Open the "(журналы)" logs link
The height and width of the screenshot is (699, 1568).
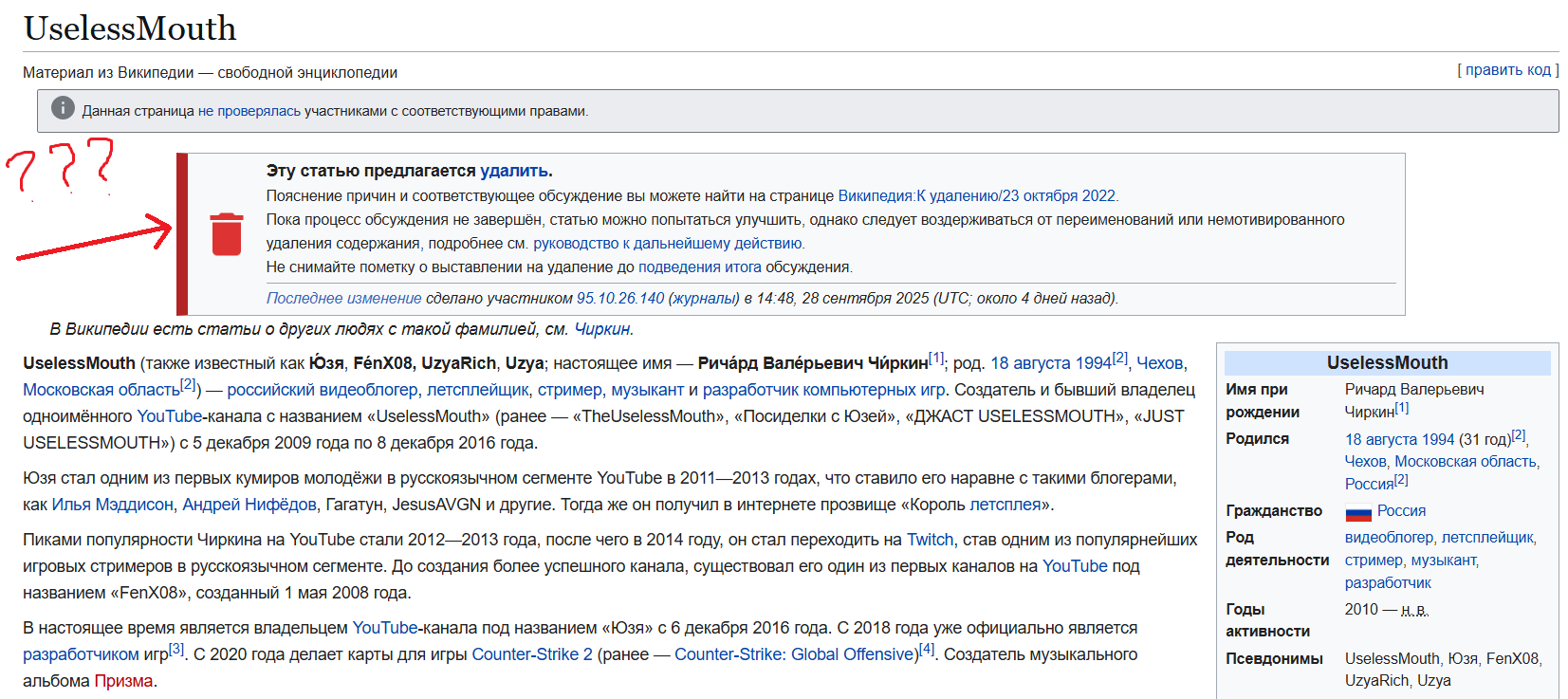pos(704,299)
